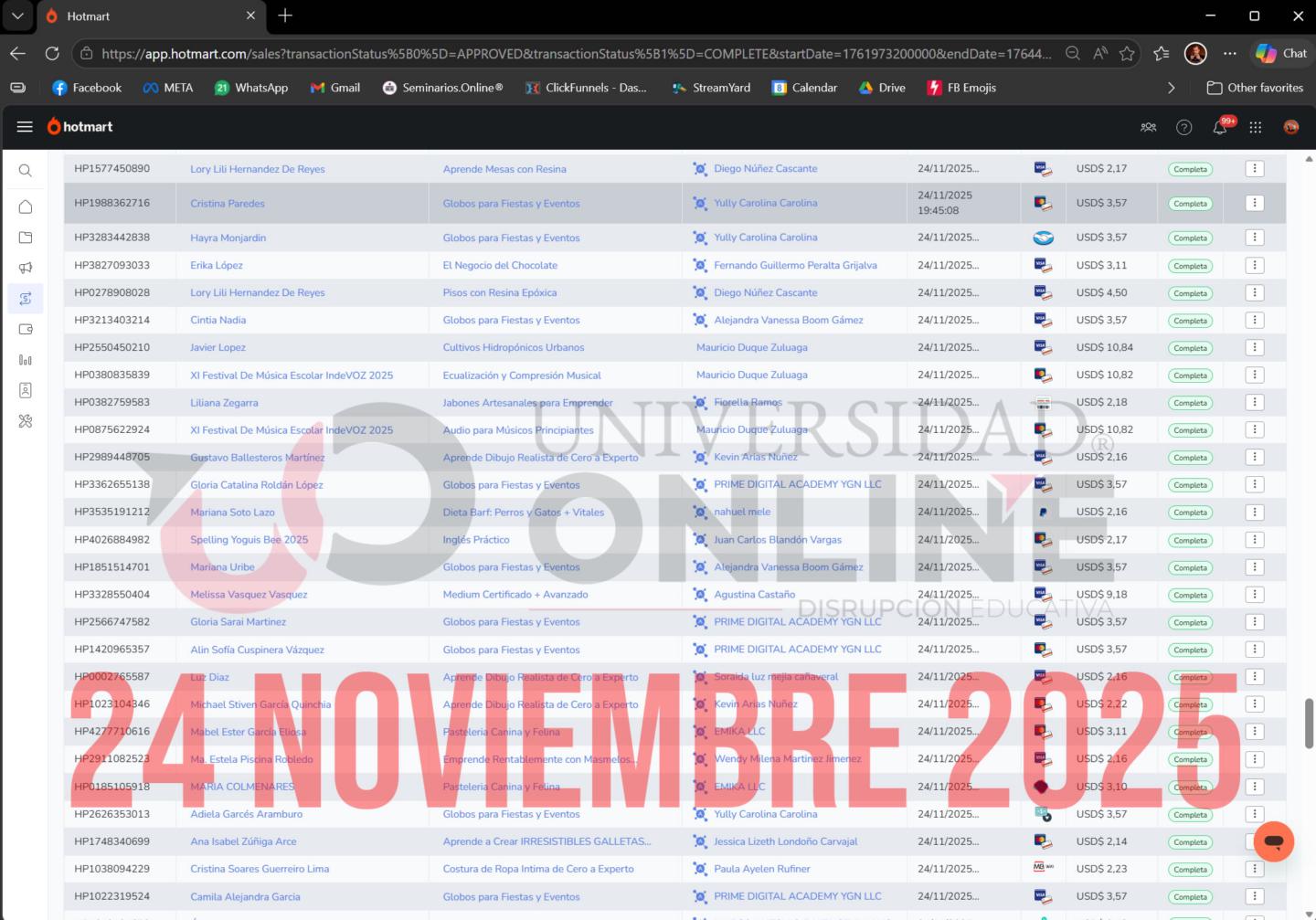This screenshot has height=920, width=1316.
Task: Open the Gmail bookmark
Action: click(335, 88)
